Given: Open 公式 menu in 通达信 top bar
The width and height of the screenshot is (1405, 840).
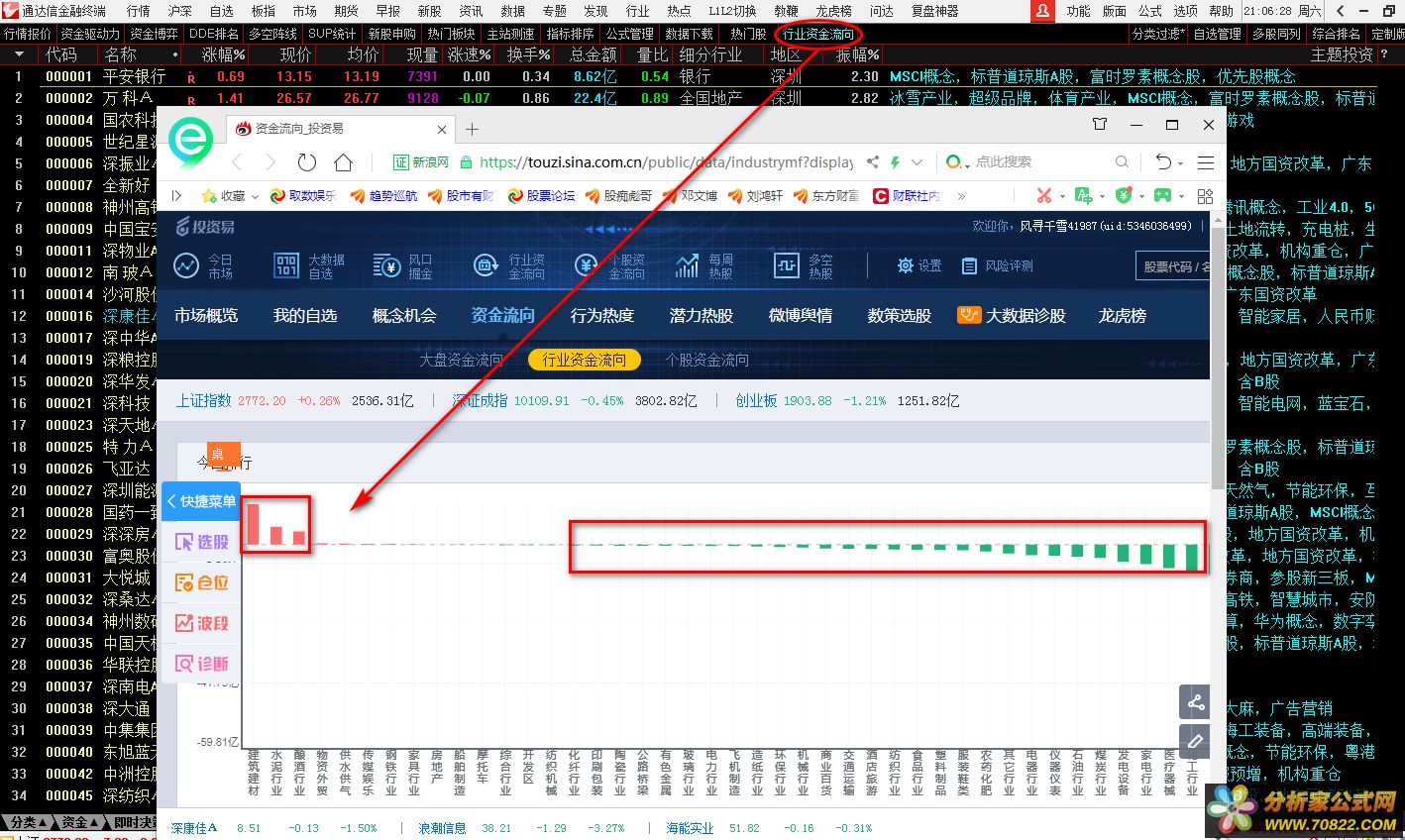Looking at the screenshot, I should (x=1149, y=11).
